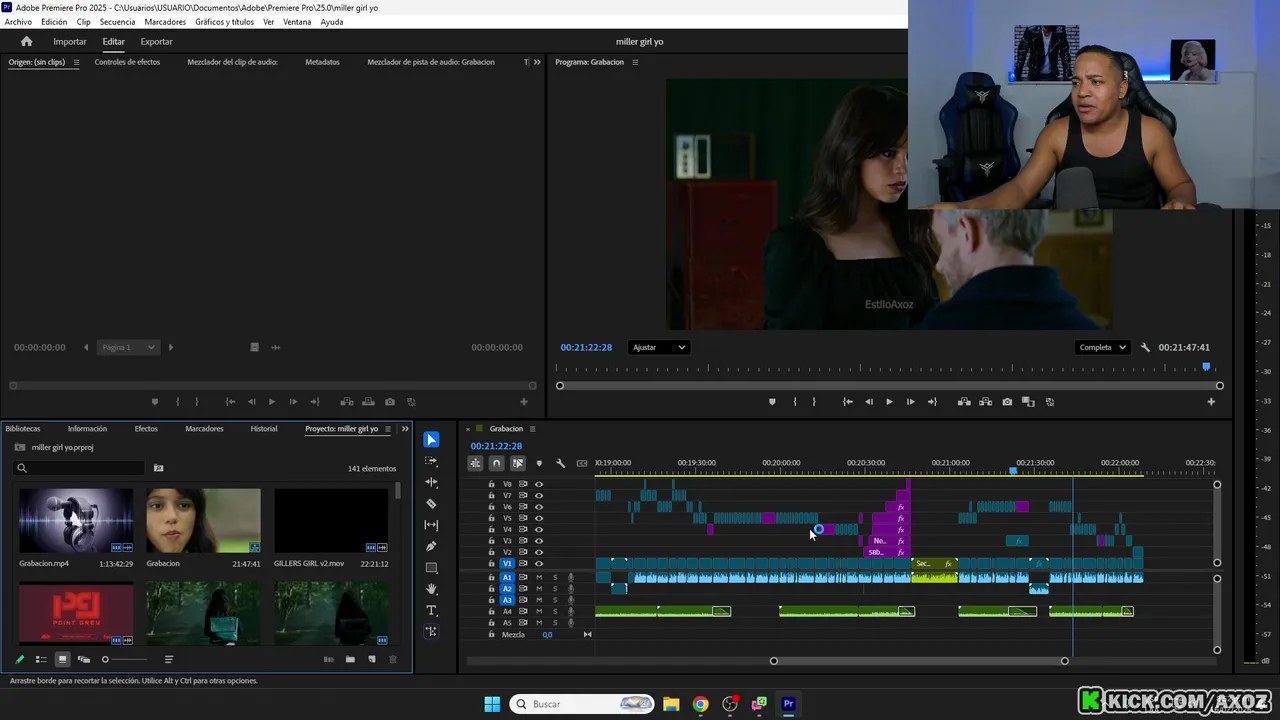
Task: Go to the Importar workspace
Action: [x=70, y=42]
